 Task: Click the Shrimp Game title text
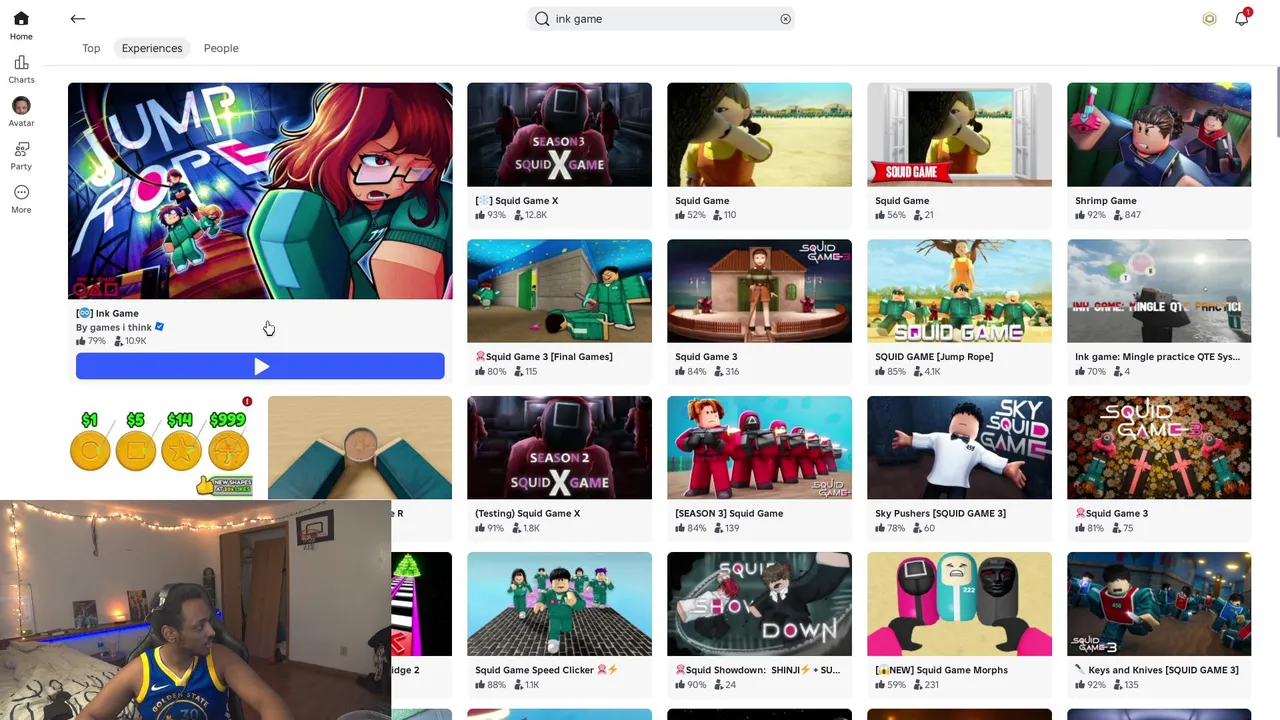(x=1106, y=201)
